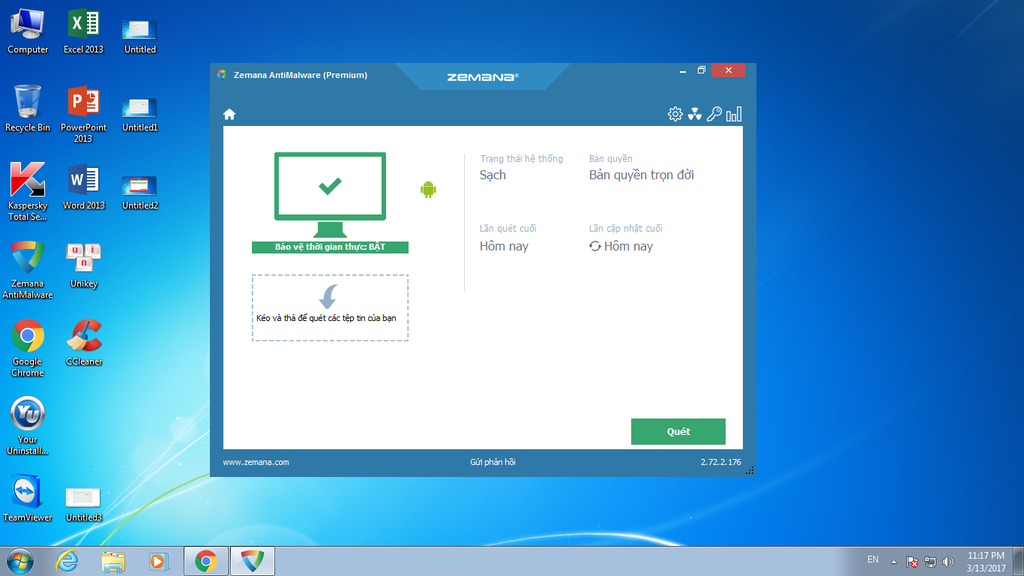
Task: Click resize grip at Zemana window corner
Action: pos(750,470)
